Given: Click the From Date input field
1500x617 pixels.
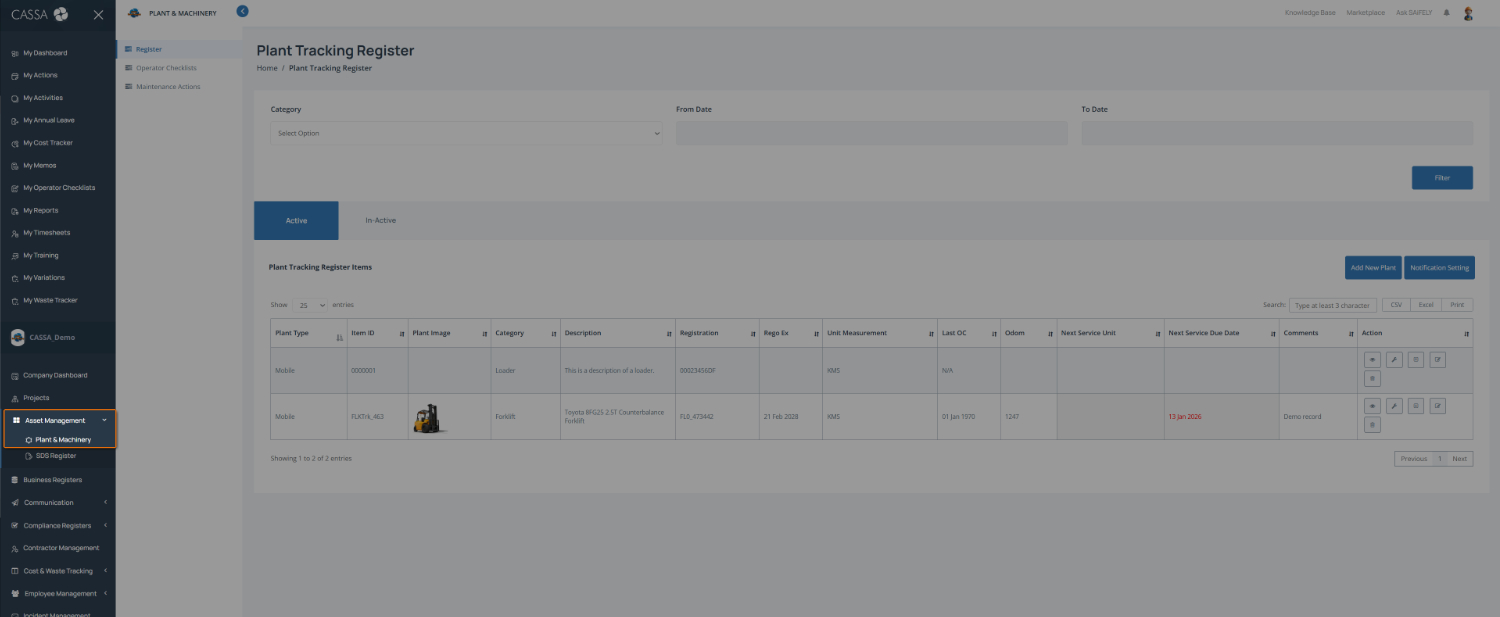Looking at the screenshot, I should click(871, 133).
